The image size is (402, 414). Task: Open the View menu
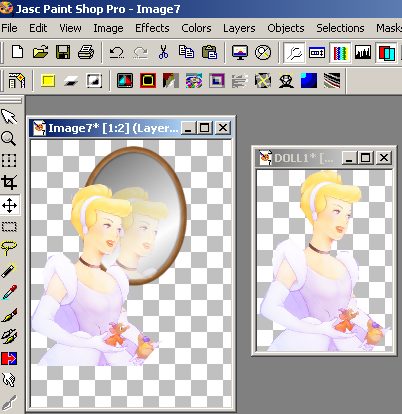pyautogui.click(x=70, y=28)
